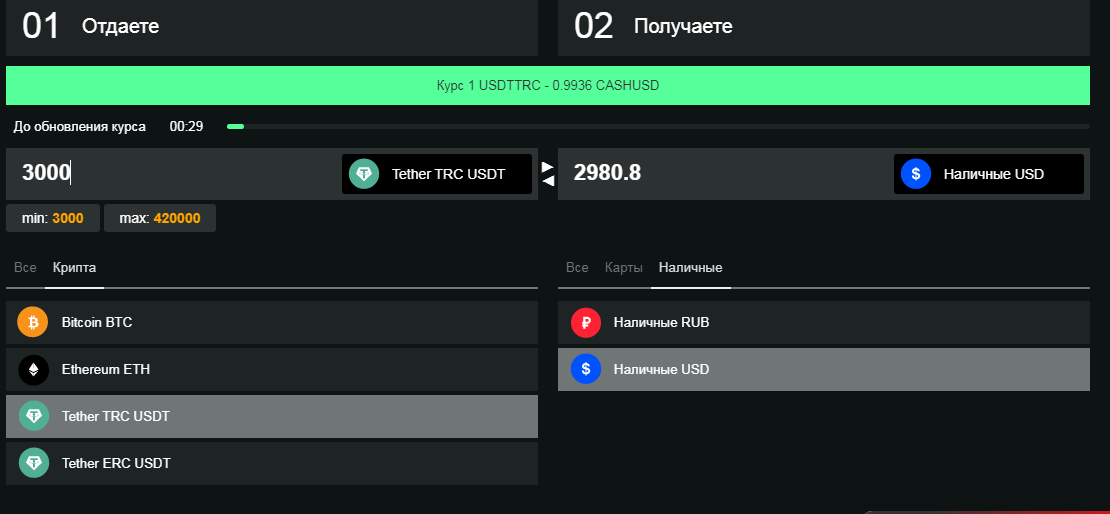This screenshot has height=514, width=1110.
Task: Switch to the Все tab under Отдаете
Action: click(x=25, y=268)
